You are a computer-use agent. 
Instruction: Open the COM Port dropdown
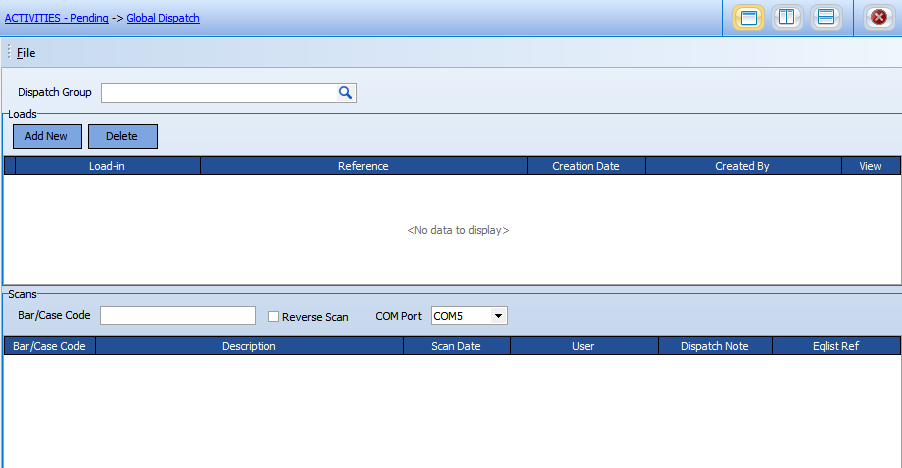498,316
